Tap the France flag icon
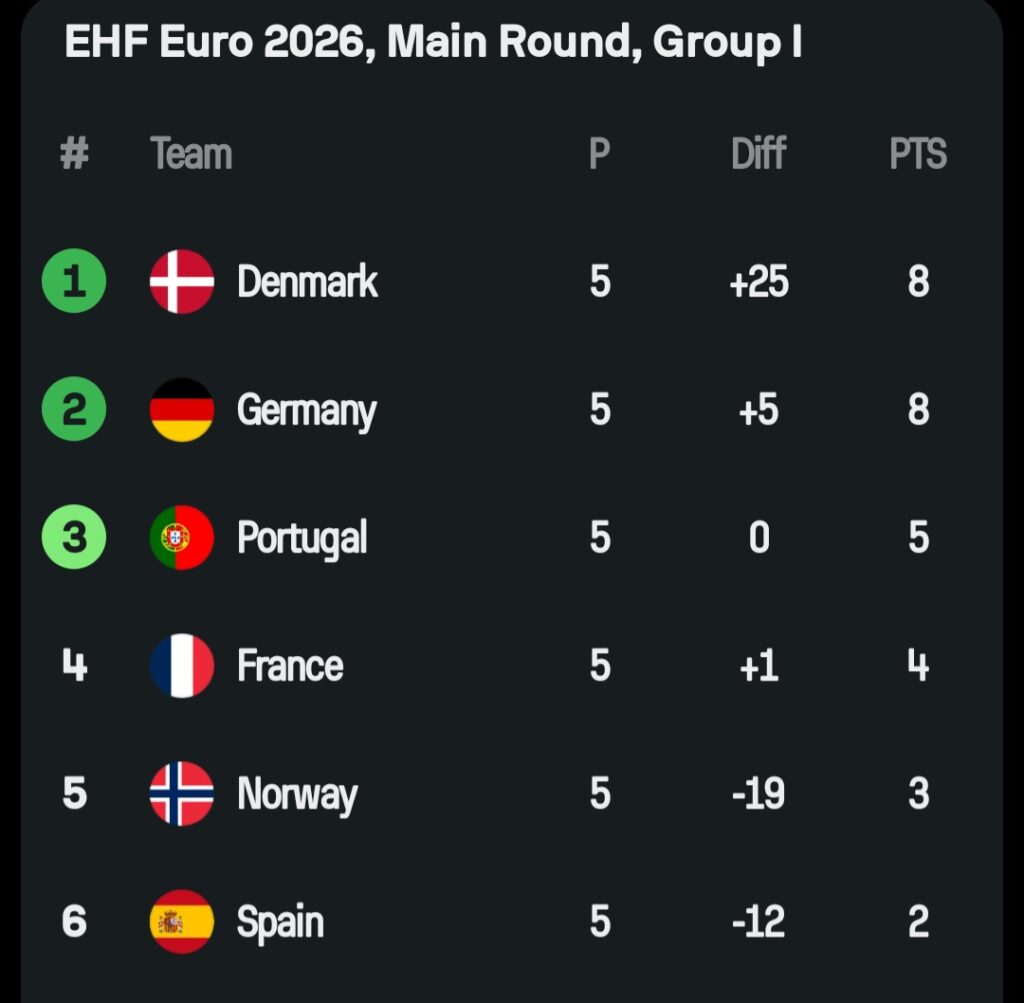 coord(182,666)
